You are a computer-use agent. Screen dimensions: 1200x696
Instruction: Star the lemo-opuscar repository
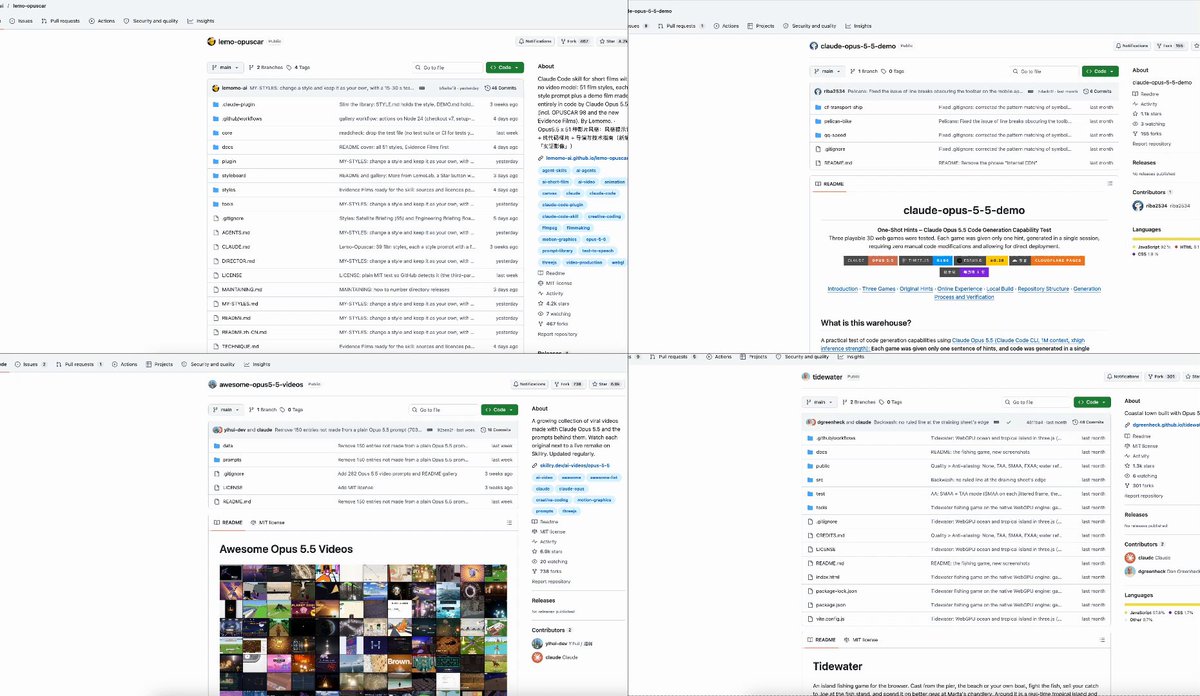611,42
